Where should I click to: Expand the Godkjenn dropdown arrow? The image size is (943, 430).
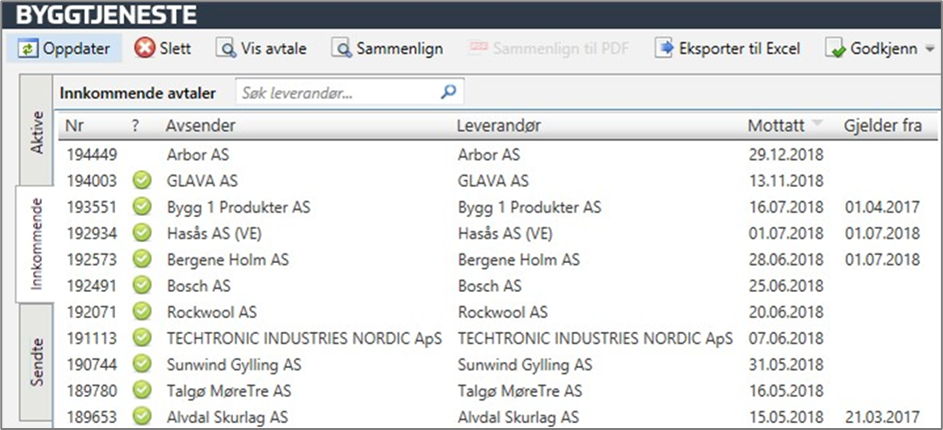pos(930,48)
